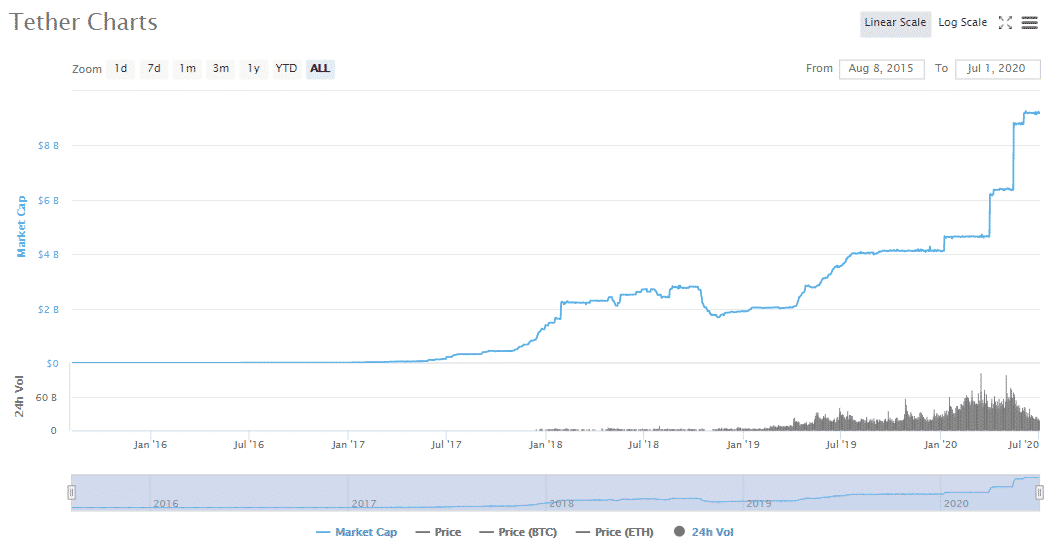Click the Jan '20 axis label
Viewport: 1064px width, 549px height.
coord(940,444)
